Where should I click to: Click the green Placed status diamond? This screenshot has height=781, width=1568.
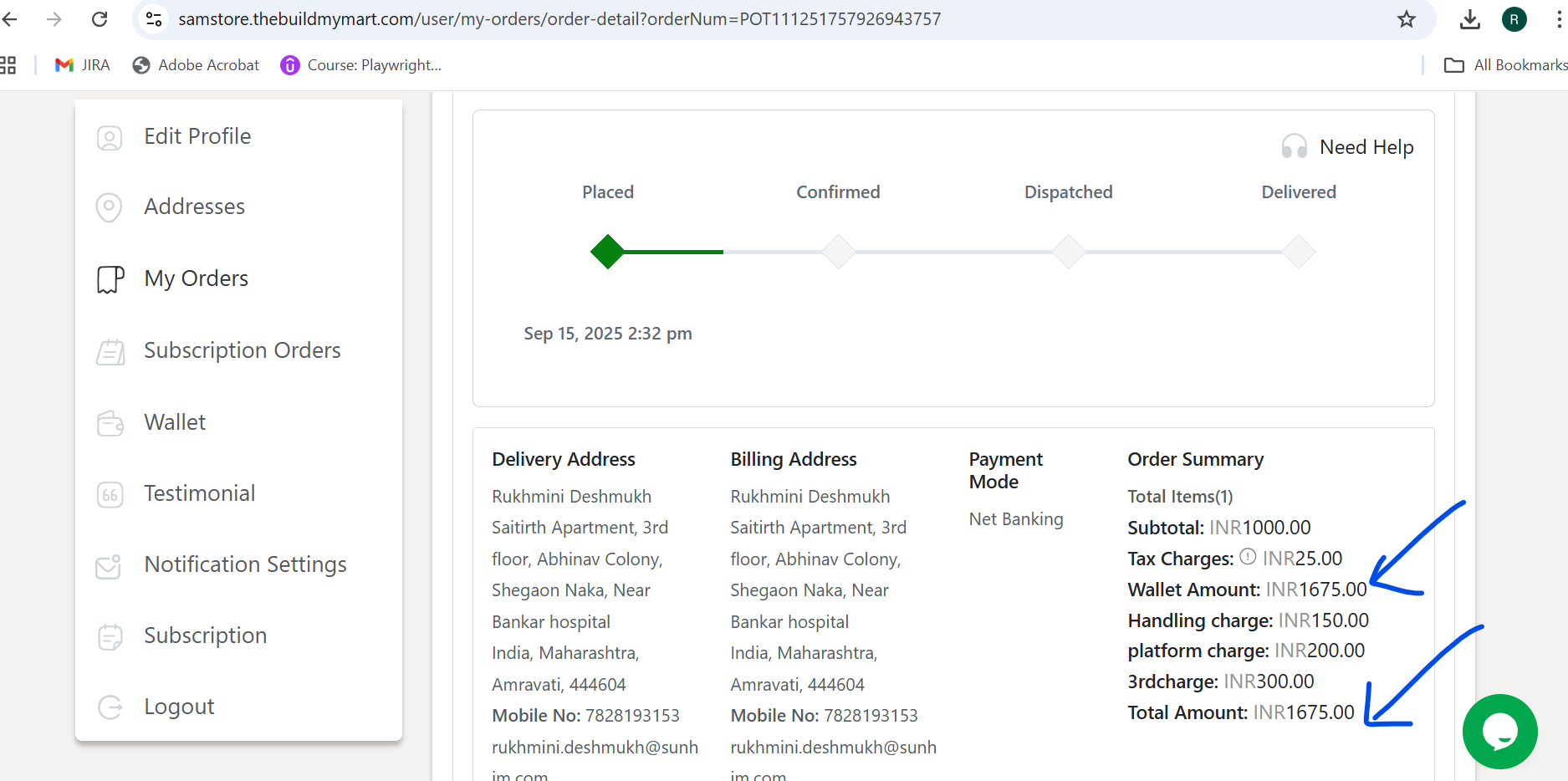(607, 252)
